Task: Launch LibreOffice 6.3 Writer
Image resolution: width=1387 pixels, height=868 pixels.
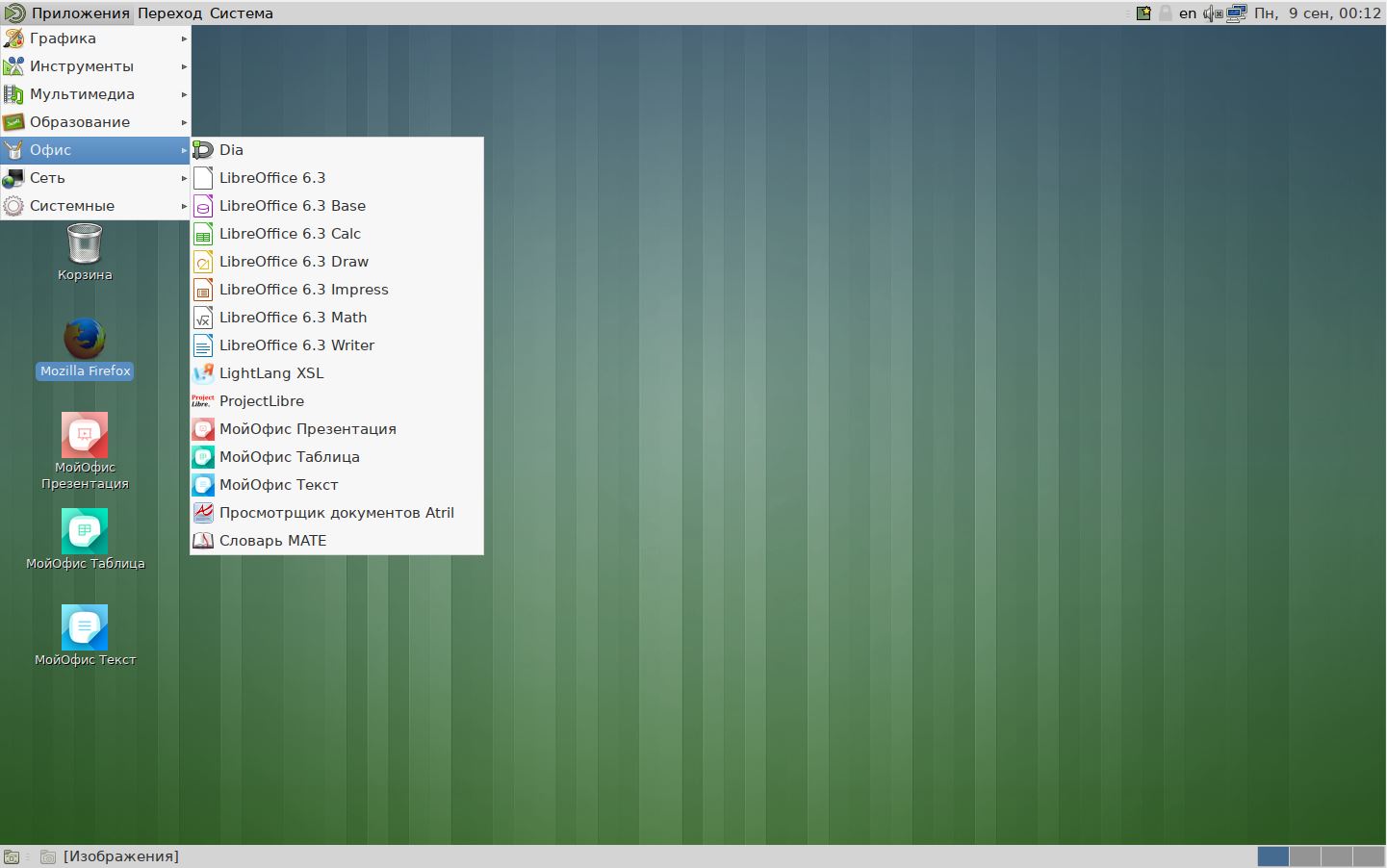Action: [x=337, y=345]
